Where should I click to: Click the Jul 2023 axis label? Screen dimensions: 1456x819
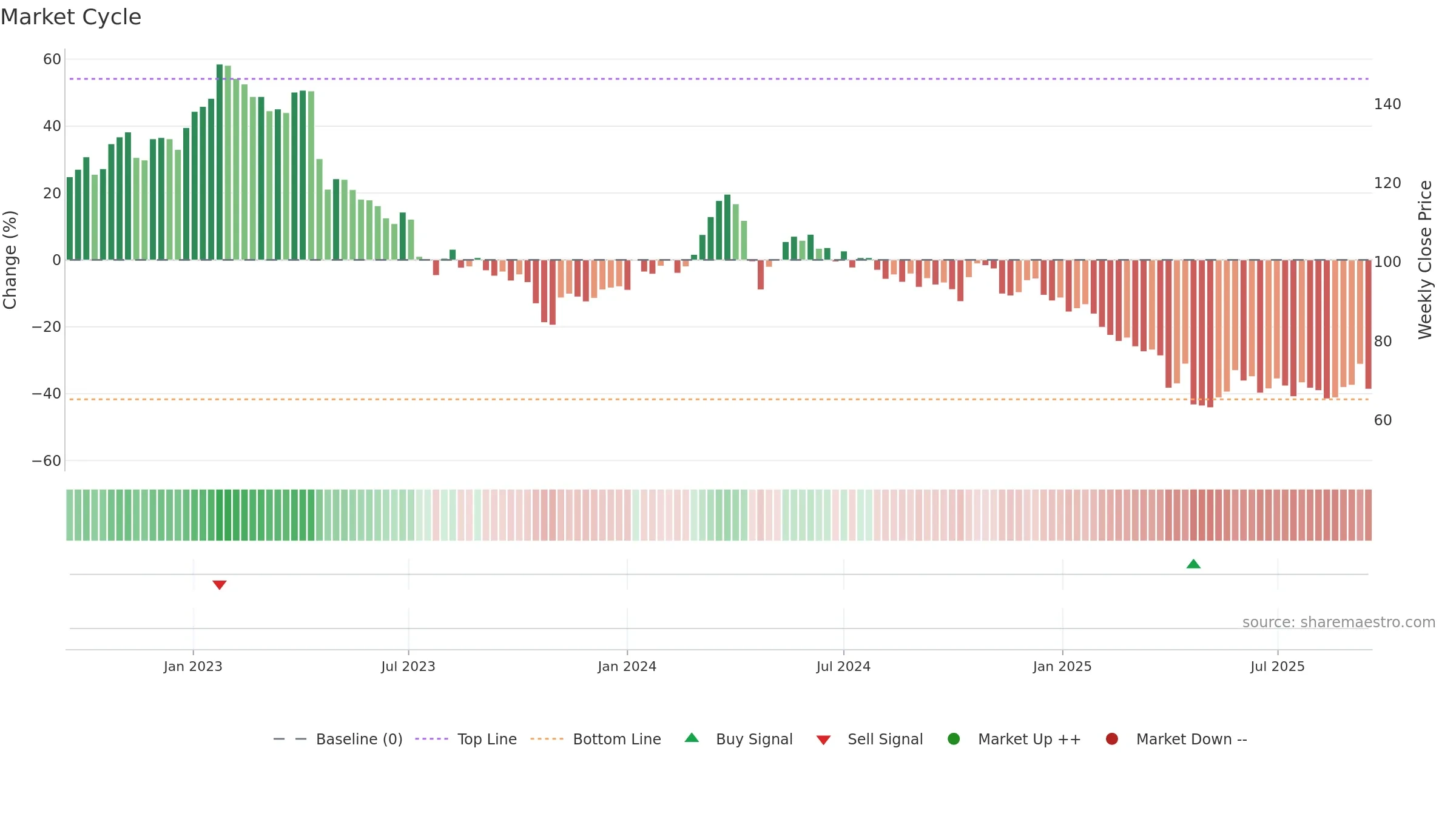tap(408, 666)
